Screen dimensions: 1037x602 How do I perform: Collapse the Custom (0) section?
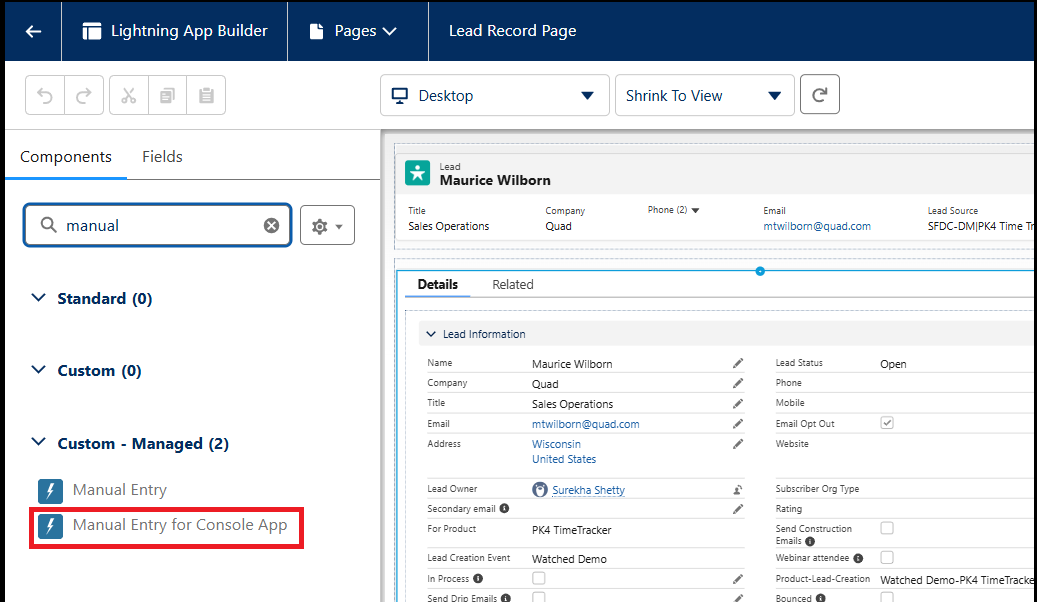[39, 370]
